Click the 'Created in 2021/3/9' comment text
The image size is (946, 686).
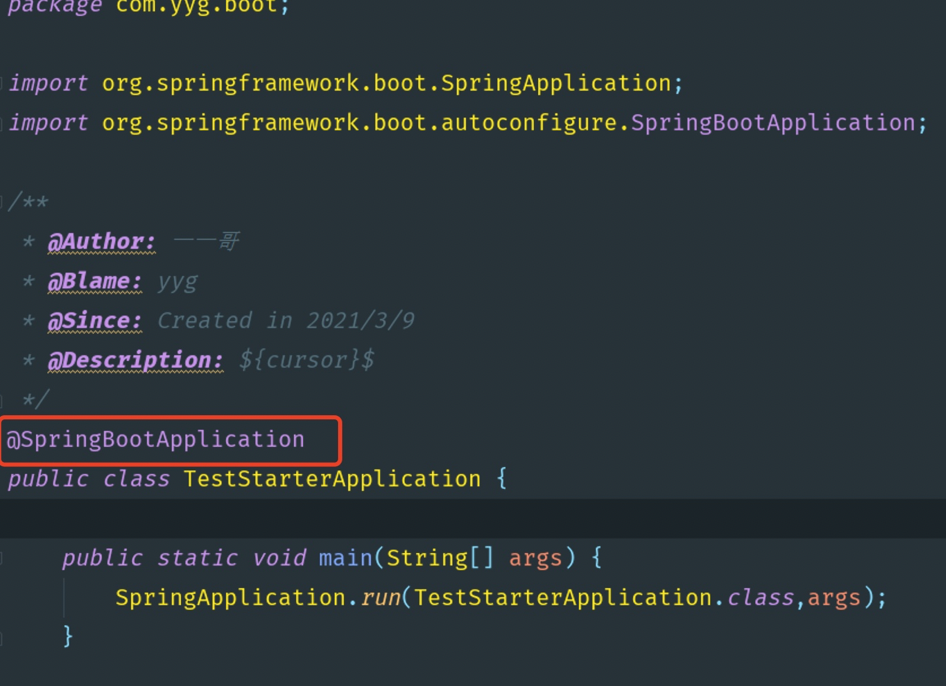pyautogui.click(x=286, y=321)
